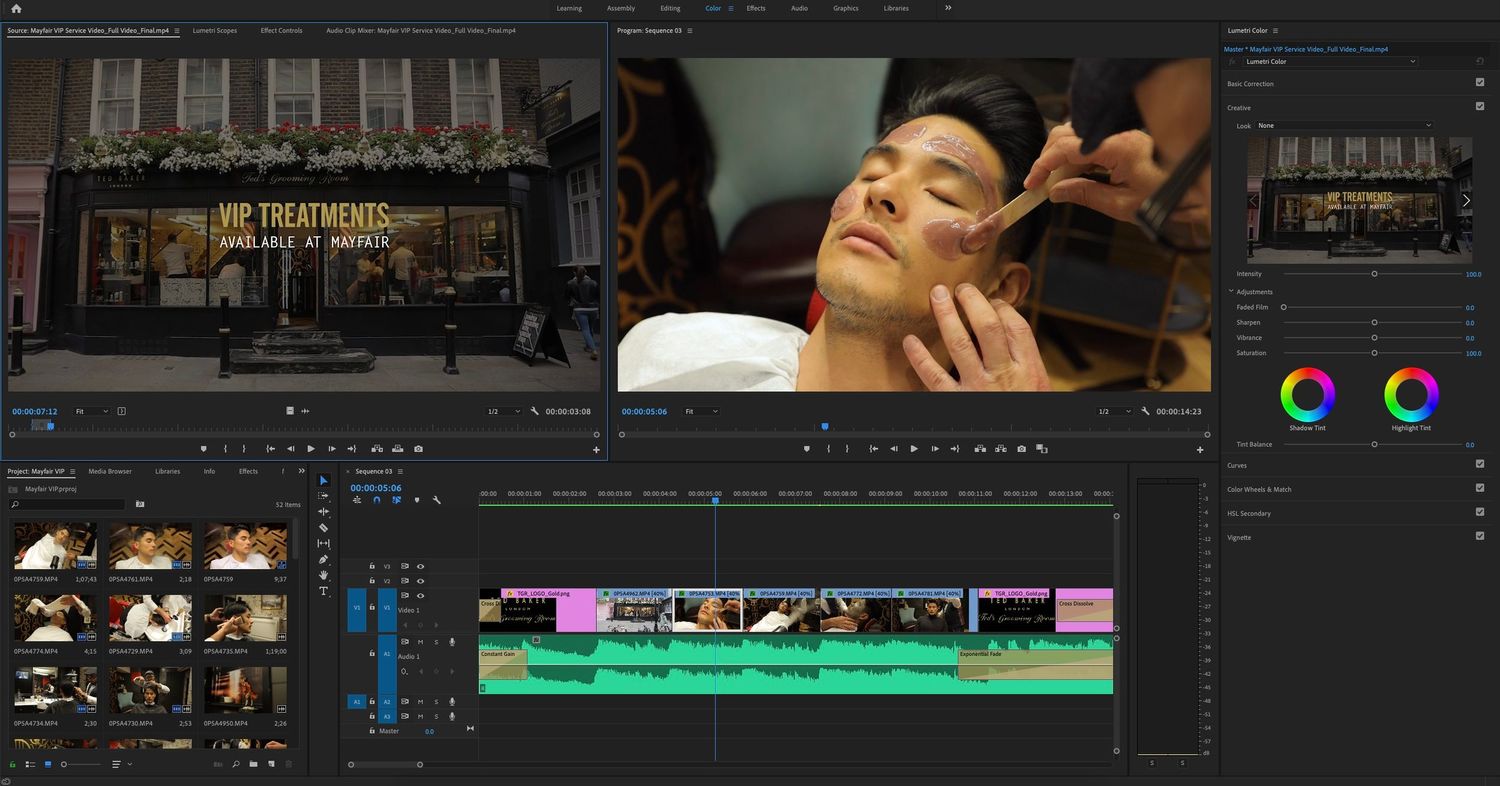Select the Slip tool

[323, 544]
